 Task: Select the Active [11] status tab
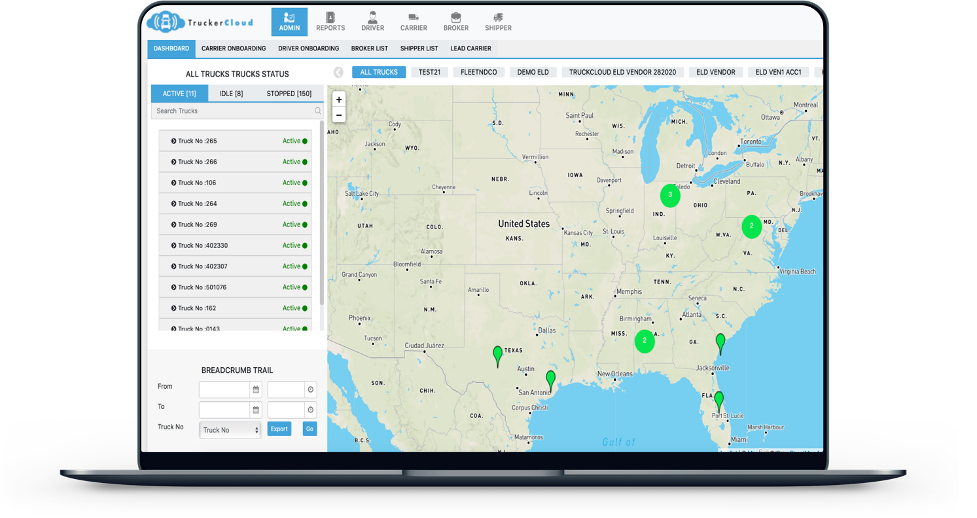click(x=179, y=94)
